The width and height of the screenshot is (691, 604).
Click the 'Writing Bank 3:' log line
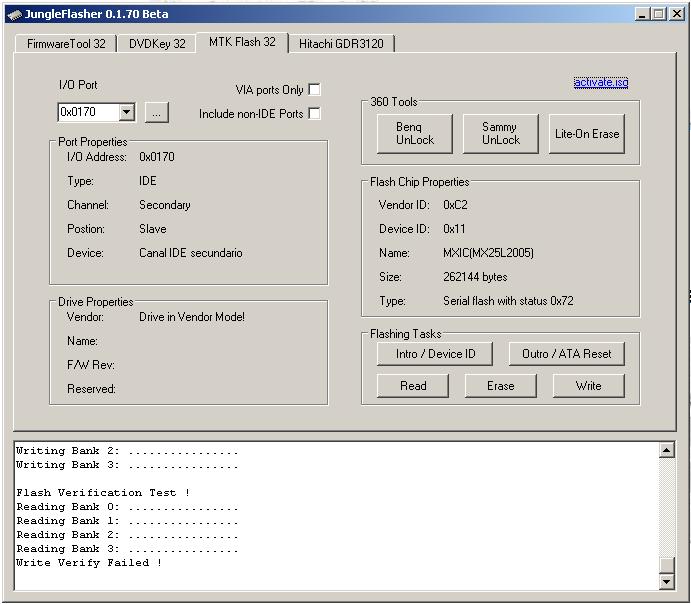pyautogui.click(x=127, y=465)
